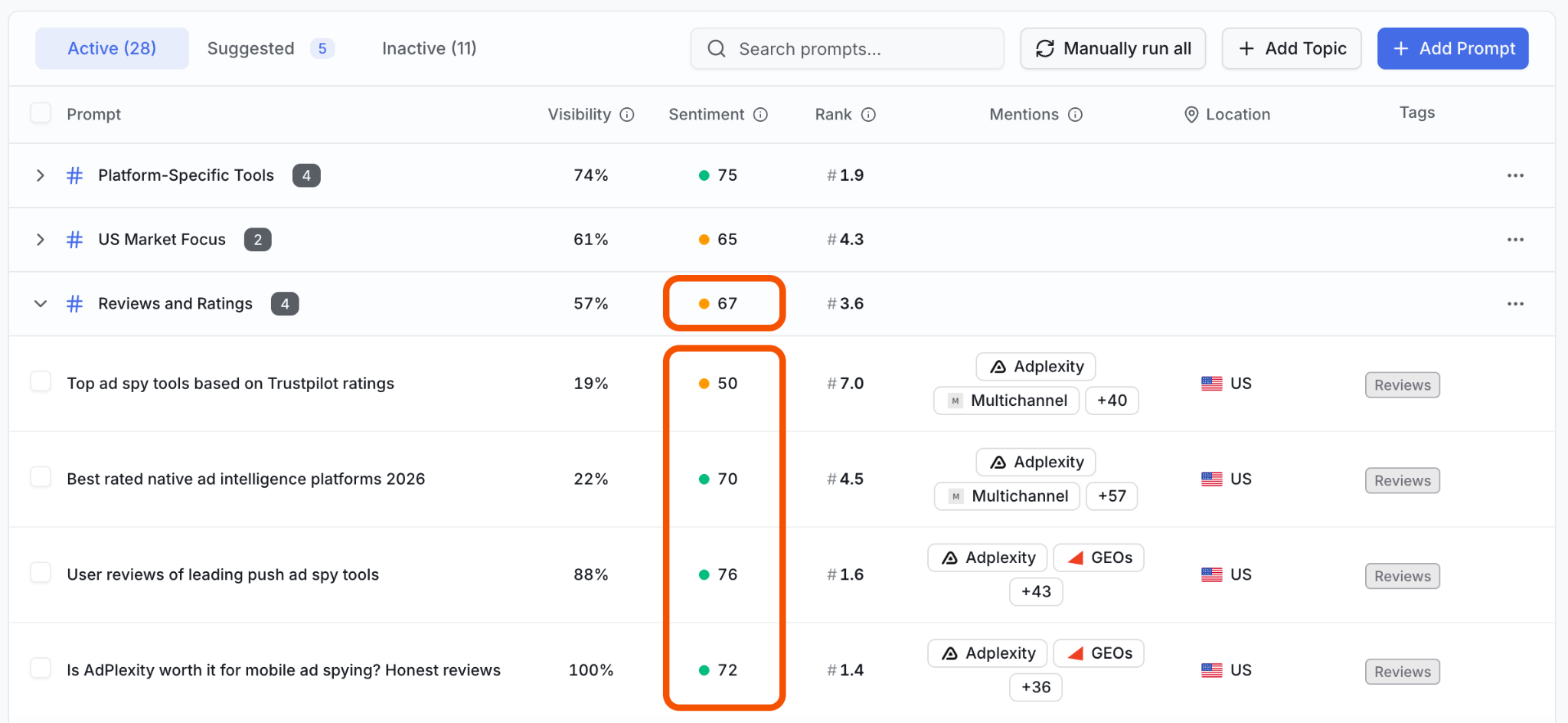1568x723 pixels.
Task: Click the Mentions info icon
Action: 1075,115
